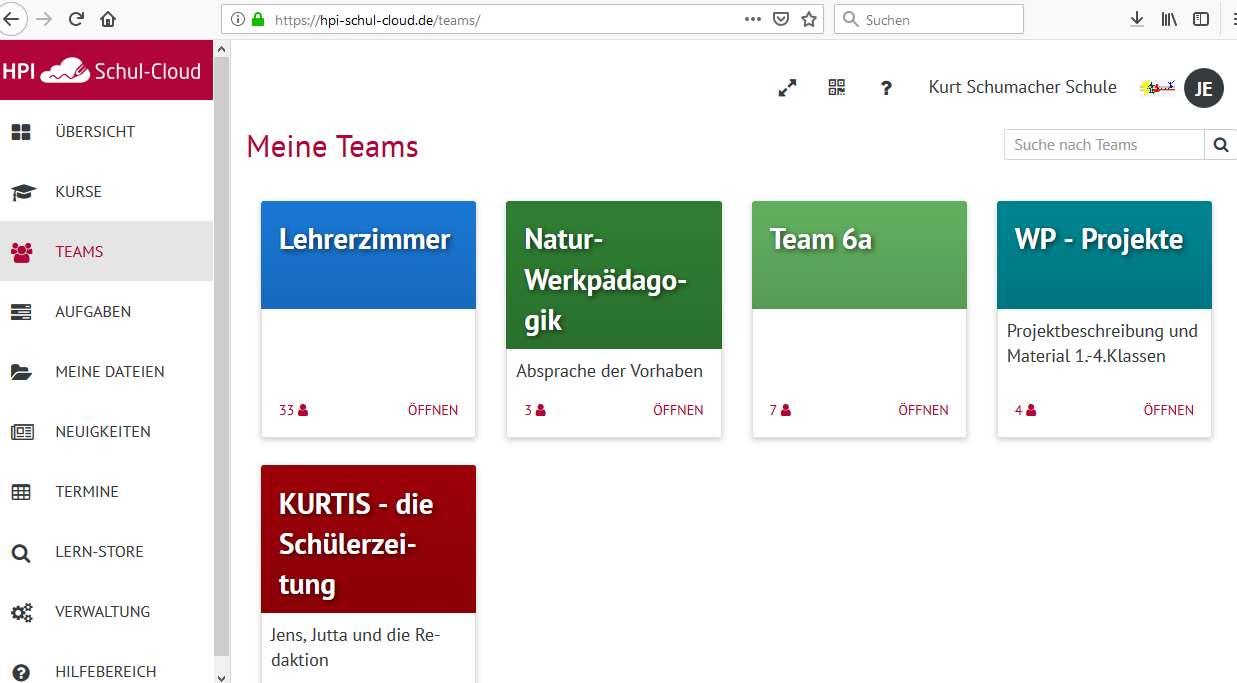The width and height of the screenshot is (1237, 683).
Task: Bookmark the page with the star icon
Action: click(x=809, y=19)
